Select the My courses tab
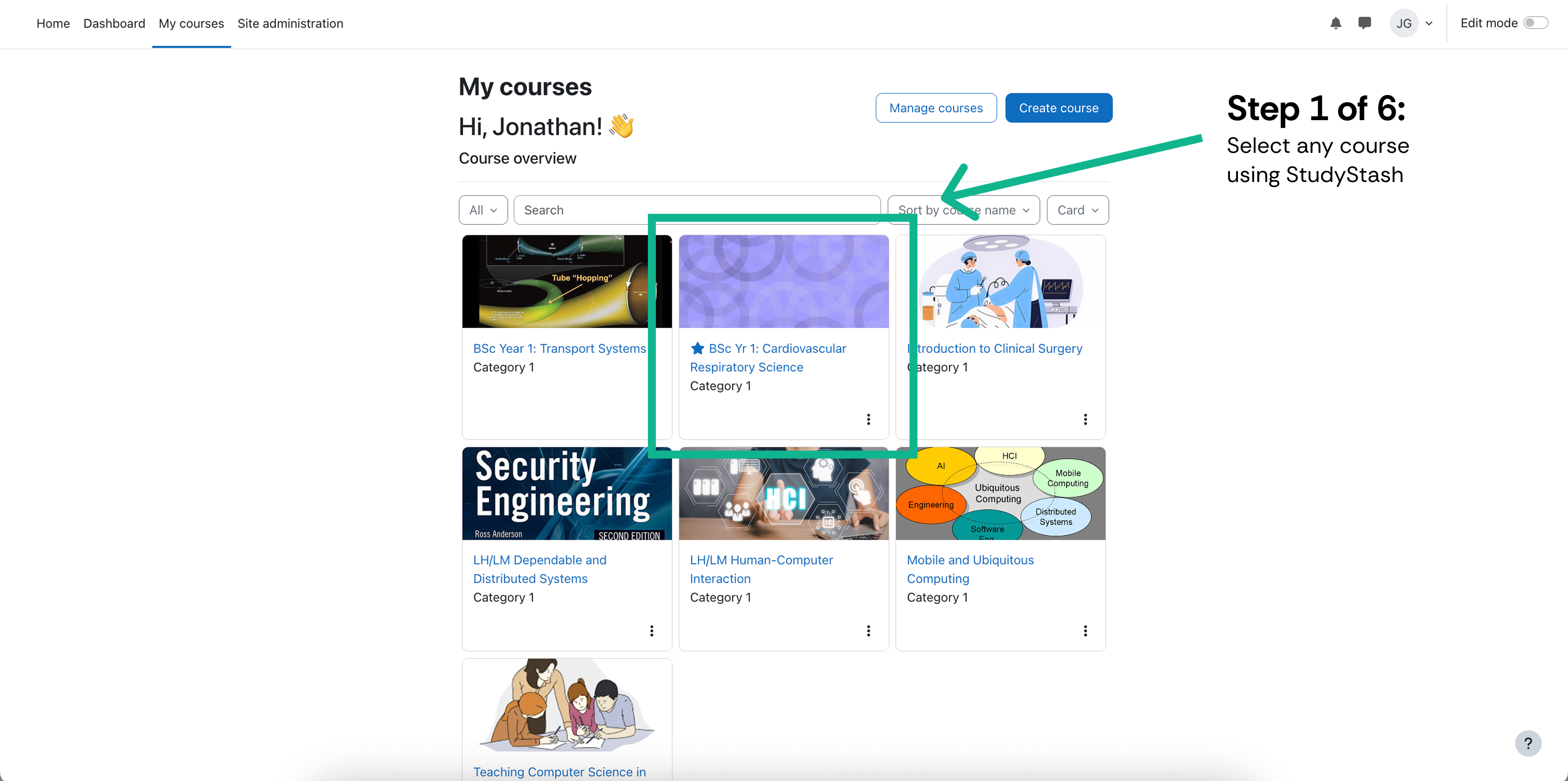 pos(191,23)
